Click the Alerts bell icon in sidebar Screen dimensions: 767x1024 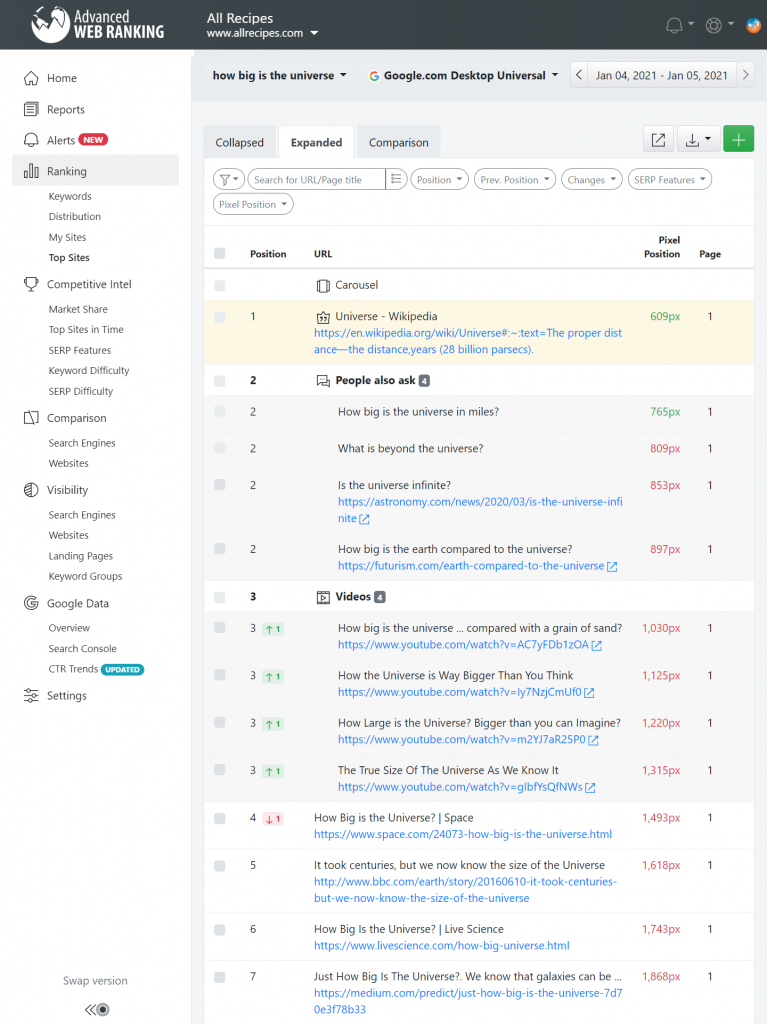coord(31,140)
